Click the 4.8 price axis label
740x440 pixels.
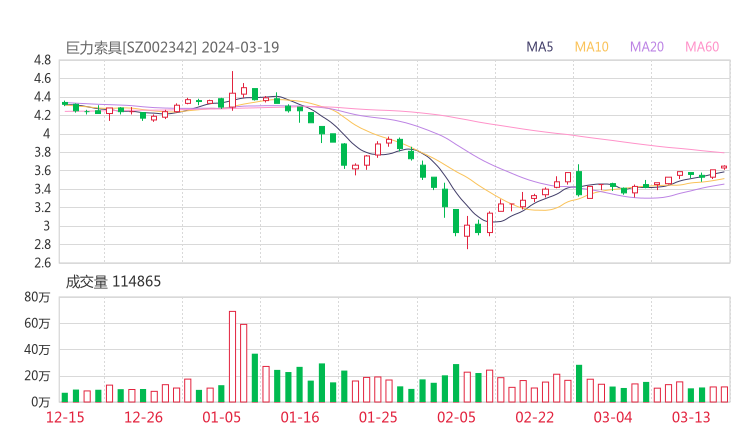[42, 60]
